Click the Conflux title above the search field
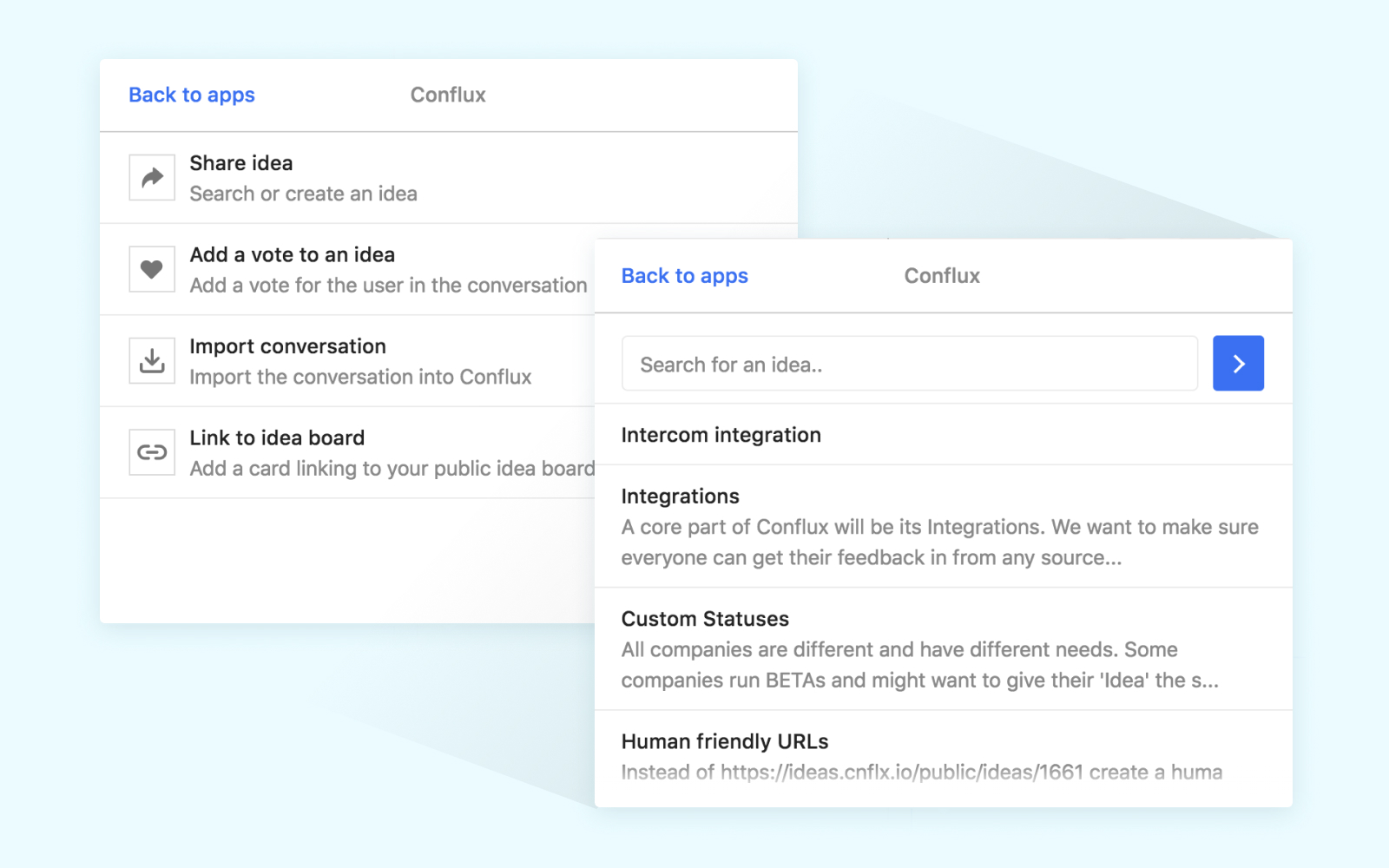 pyautogui.click(x=942, y=276)
